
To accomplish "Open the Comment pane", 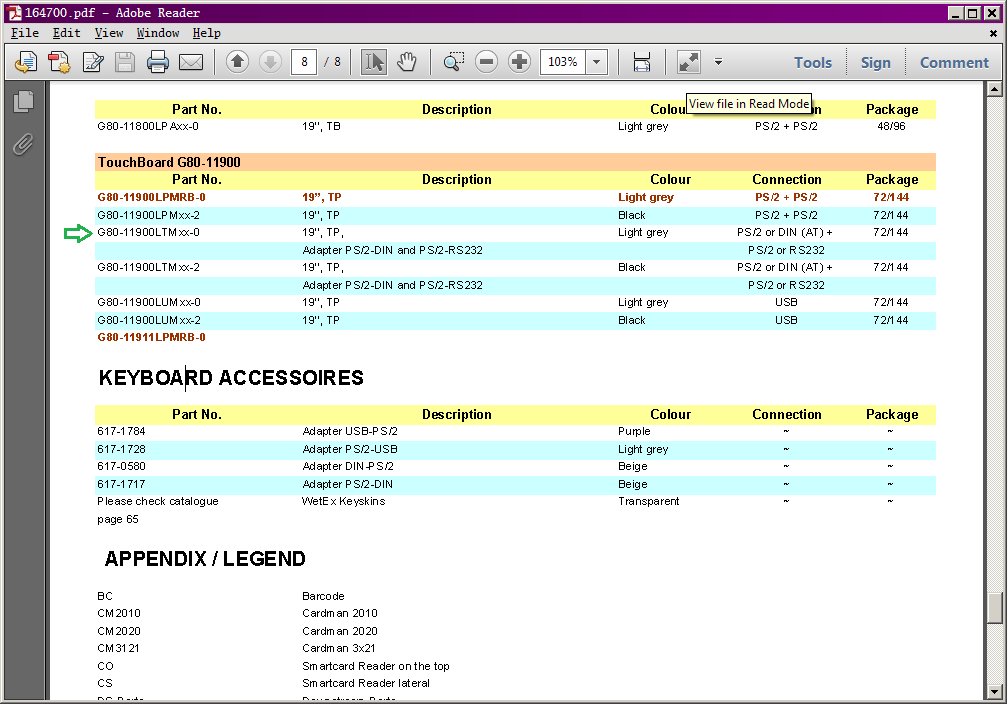I will 954,62.
